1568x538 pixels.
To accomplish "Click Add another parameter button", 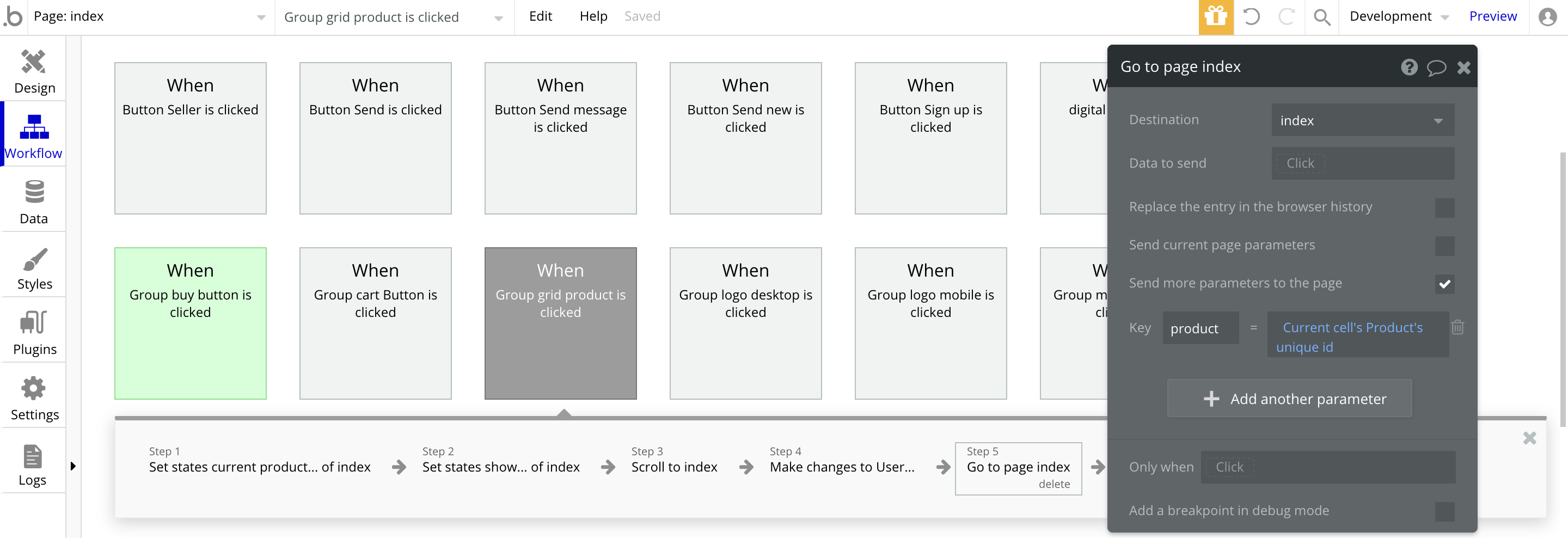I will (1289, 399).
